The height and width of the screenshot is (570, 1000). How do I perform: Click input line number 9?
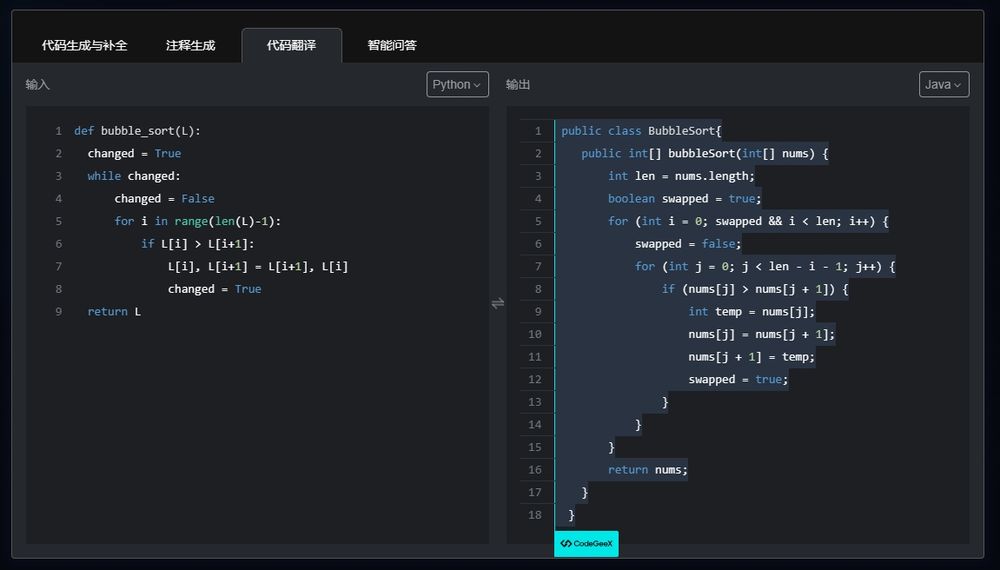(x=59, y=312)
